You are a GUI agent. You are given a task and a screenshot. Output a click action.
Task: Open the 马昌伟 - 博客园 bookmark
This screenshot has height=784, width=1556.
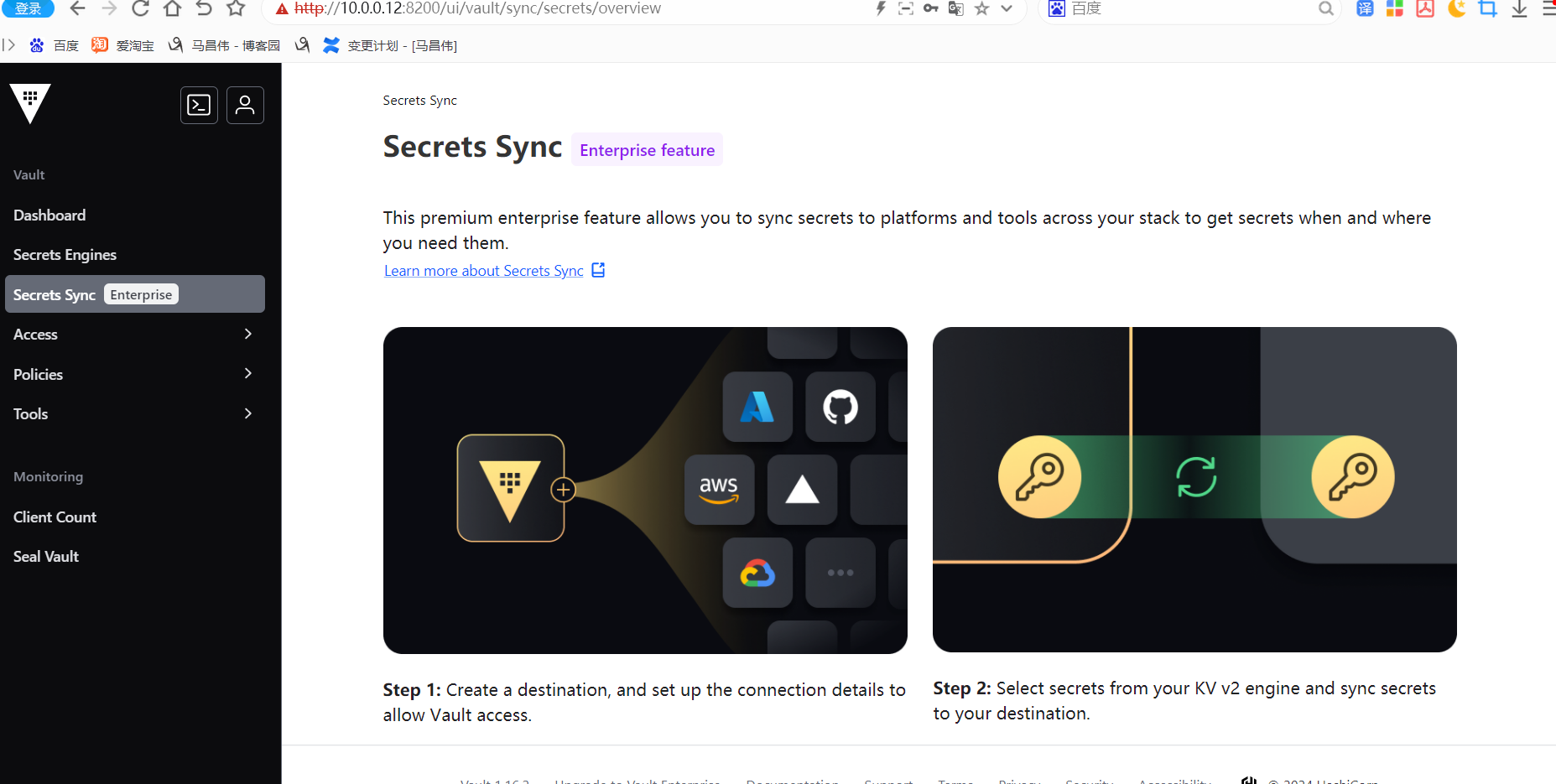(224, 45)
